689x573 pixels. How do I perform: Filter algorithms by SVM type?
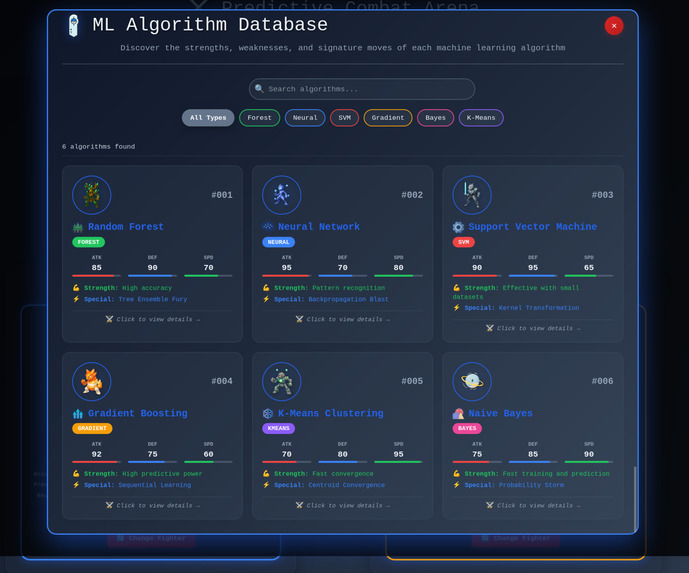click(344, 118)
